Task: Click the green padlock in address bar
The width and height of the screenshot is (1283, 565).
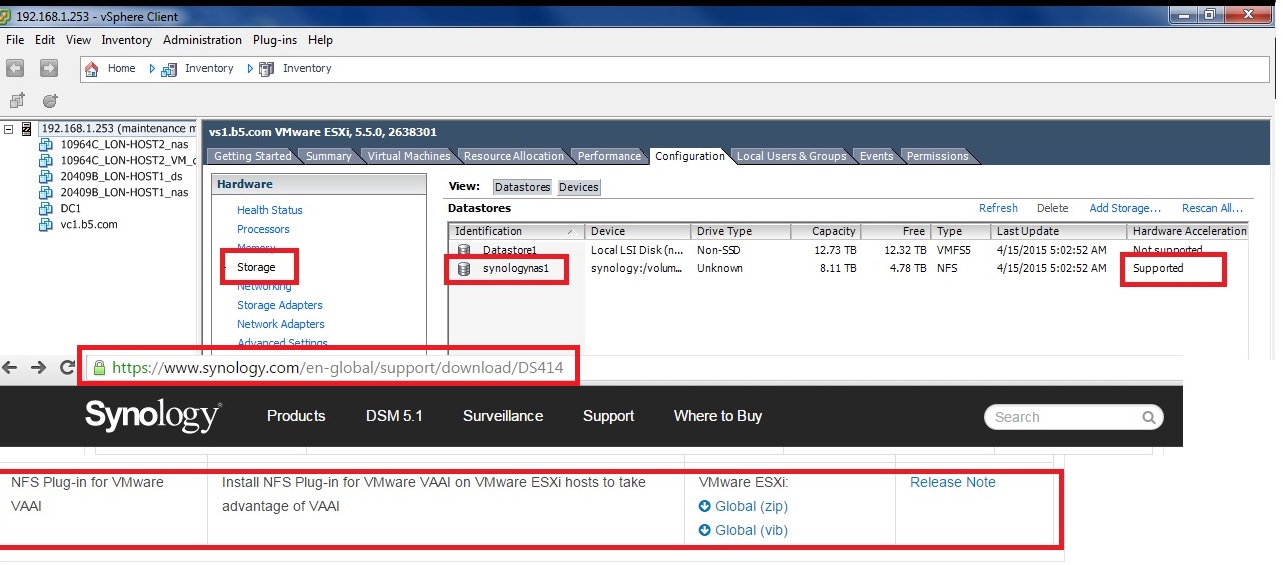Action: tap(99, 368)
